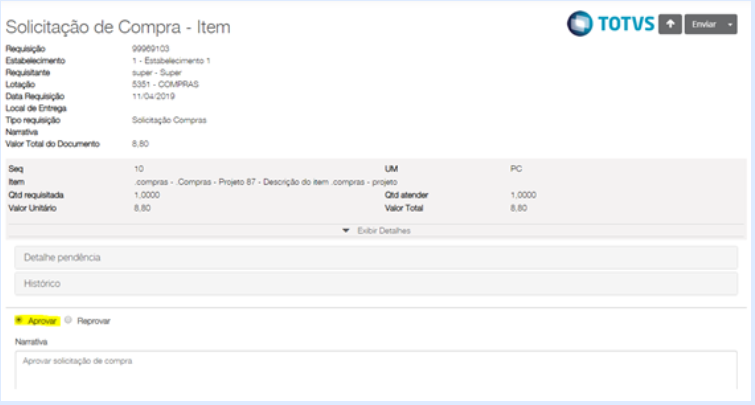The width and height of the screenshot is (755, 405).
Task: Expand the Detalhe pendência panel
Action: click(376, 258)
